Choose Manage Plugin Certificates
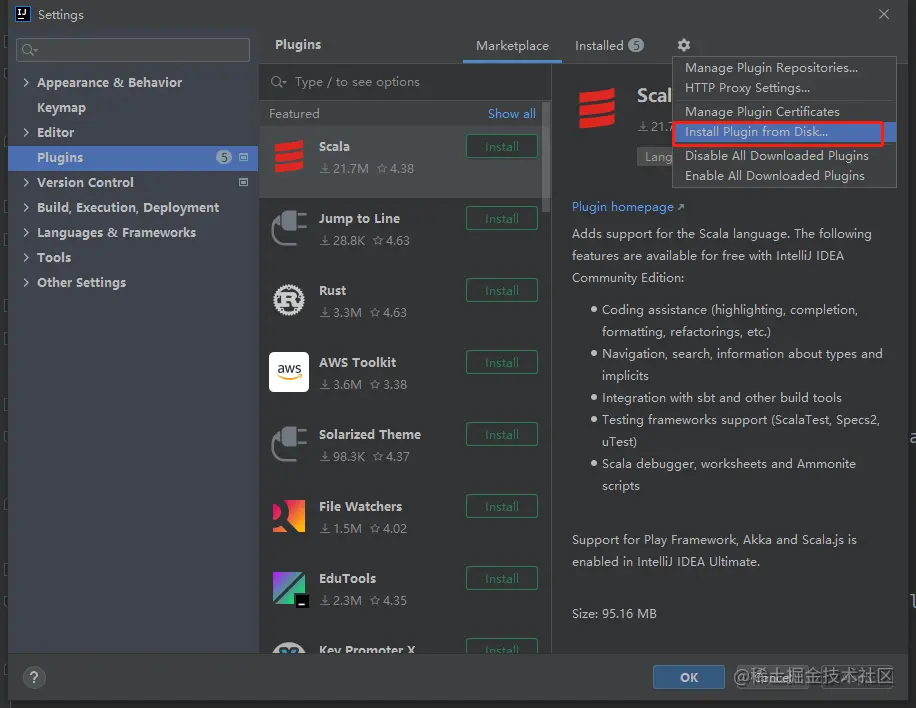This screenshot has width=916, height=708. pos(784,112)
